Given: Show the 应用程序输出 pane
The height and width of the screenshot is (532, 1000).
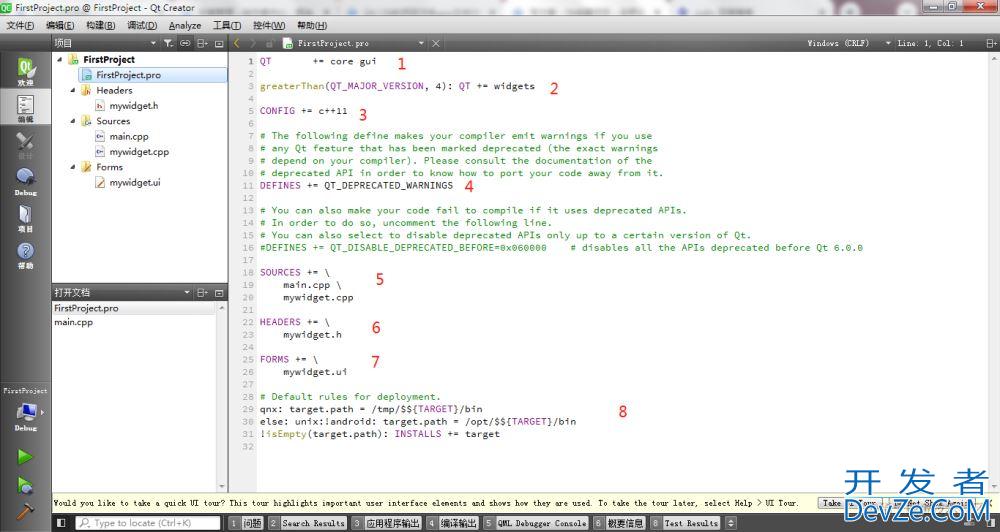Looking at the screenshot, I should tap(386, 523).
